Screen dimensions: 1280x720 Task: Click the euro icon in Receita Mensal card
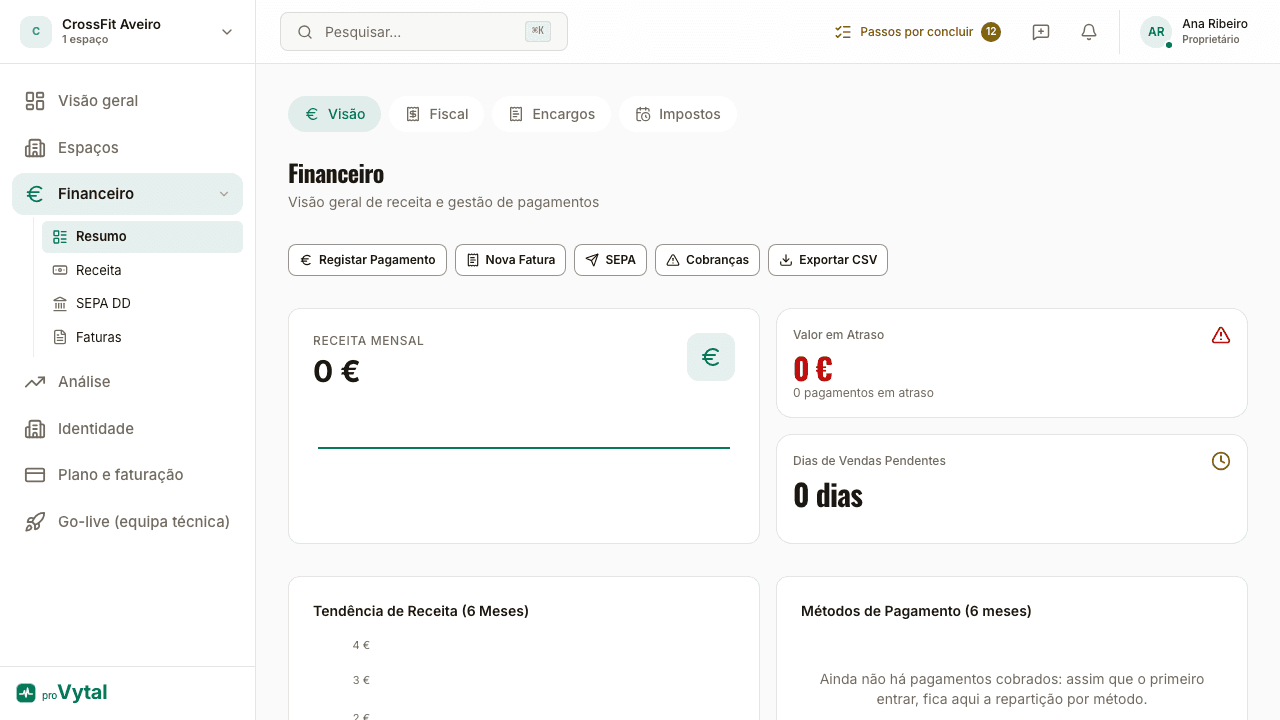(711, 357)
